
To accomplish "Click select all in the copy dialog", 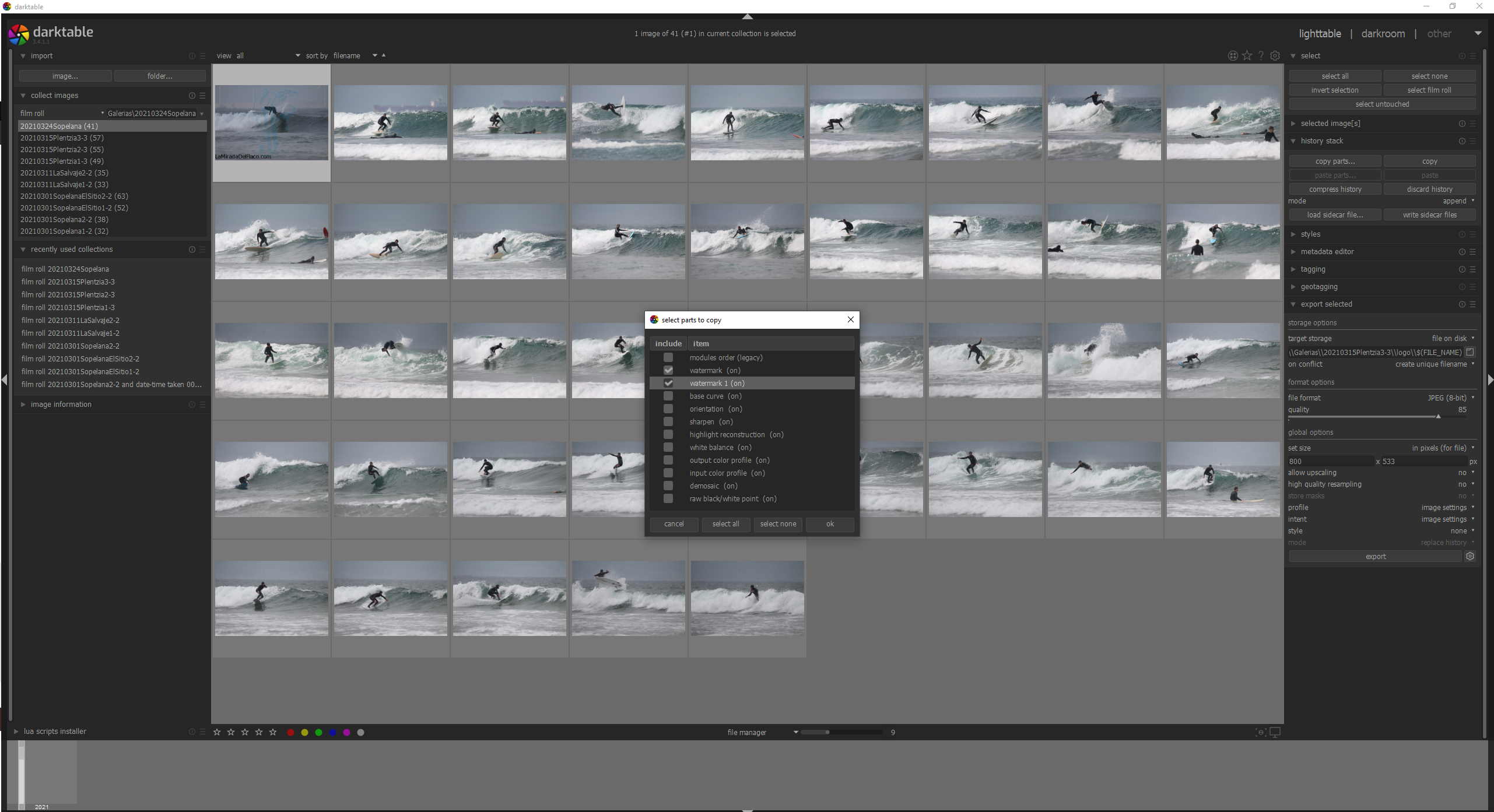I will coord(725,524).
